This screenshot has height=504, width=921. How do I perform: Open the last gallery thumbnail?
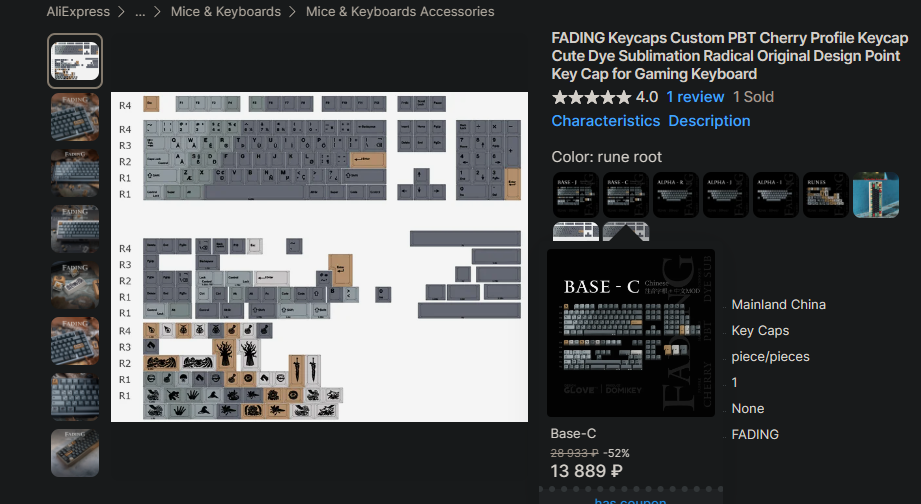coord(75,453)
